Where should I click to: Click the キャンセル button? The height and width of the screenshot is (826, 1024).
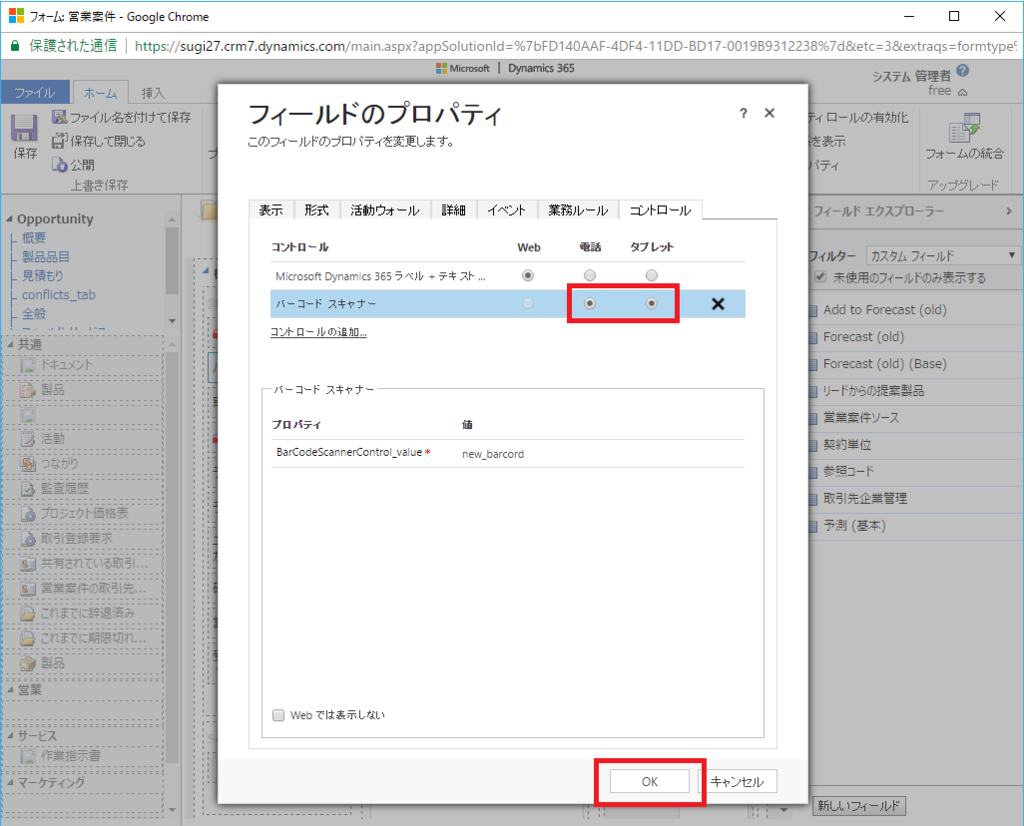click(737, 782)
